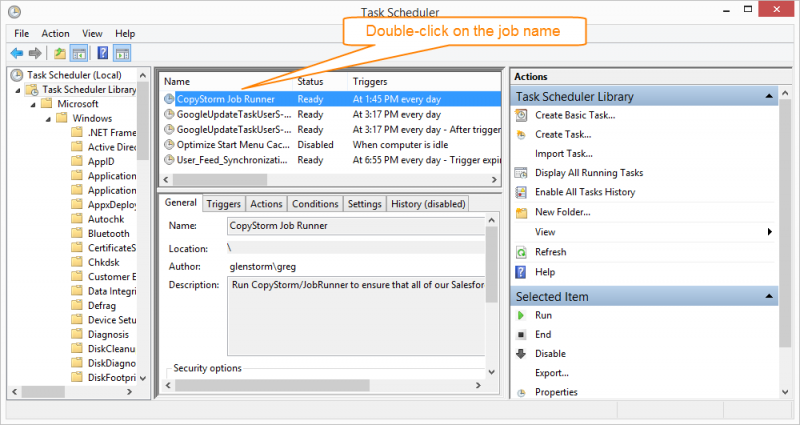Click the Task Scheduler (Local) clock icon
Viewport: 800px width, 425px height.
coord(17,75)
